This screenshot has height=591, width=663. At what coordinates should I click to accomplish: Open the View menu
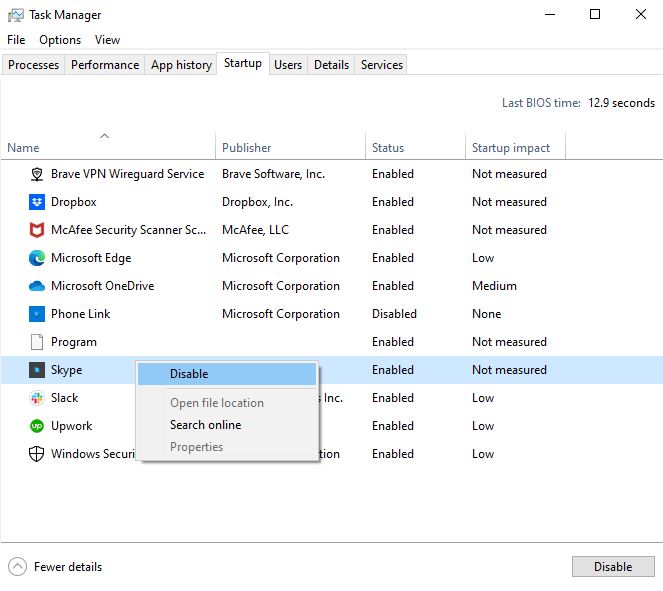point(107,40)
